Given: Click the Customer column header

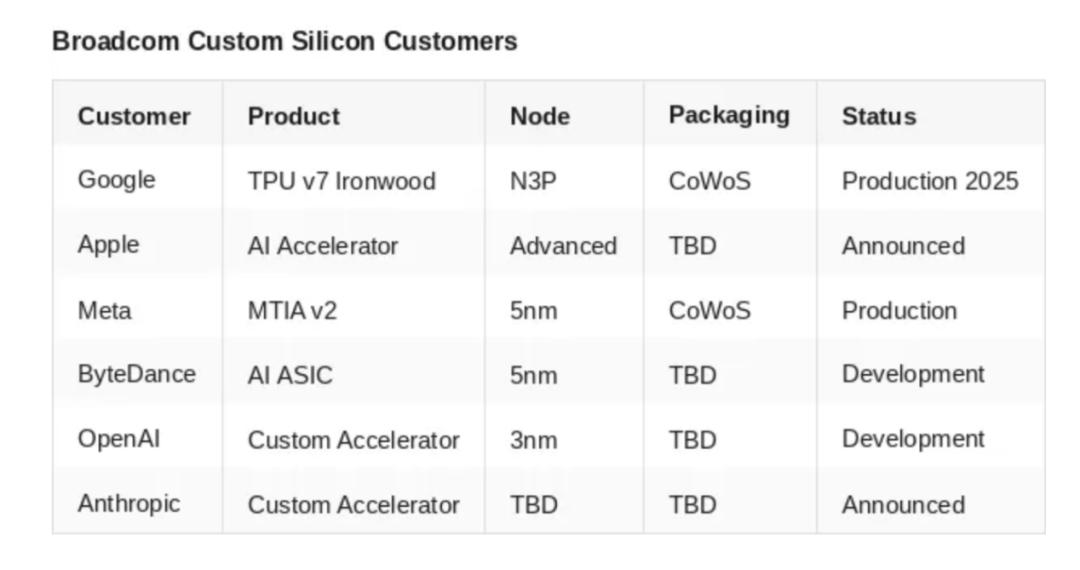Looking at the screenshot, I should click(134, 116).
